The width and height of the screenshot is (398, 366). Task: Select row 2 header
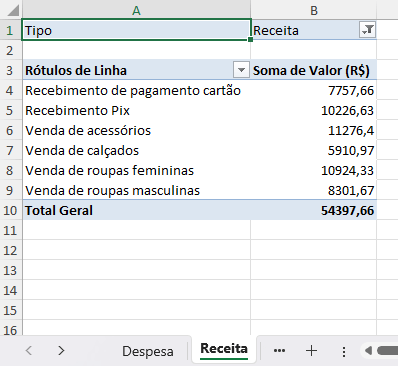[10, 50]
